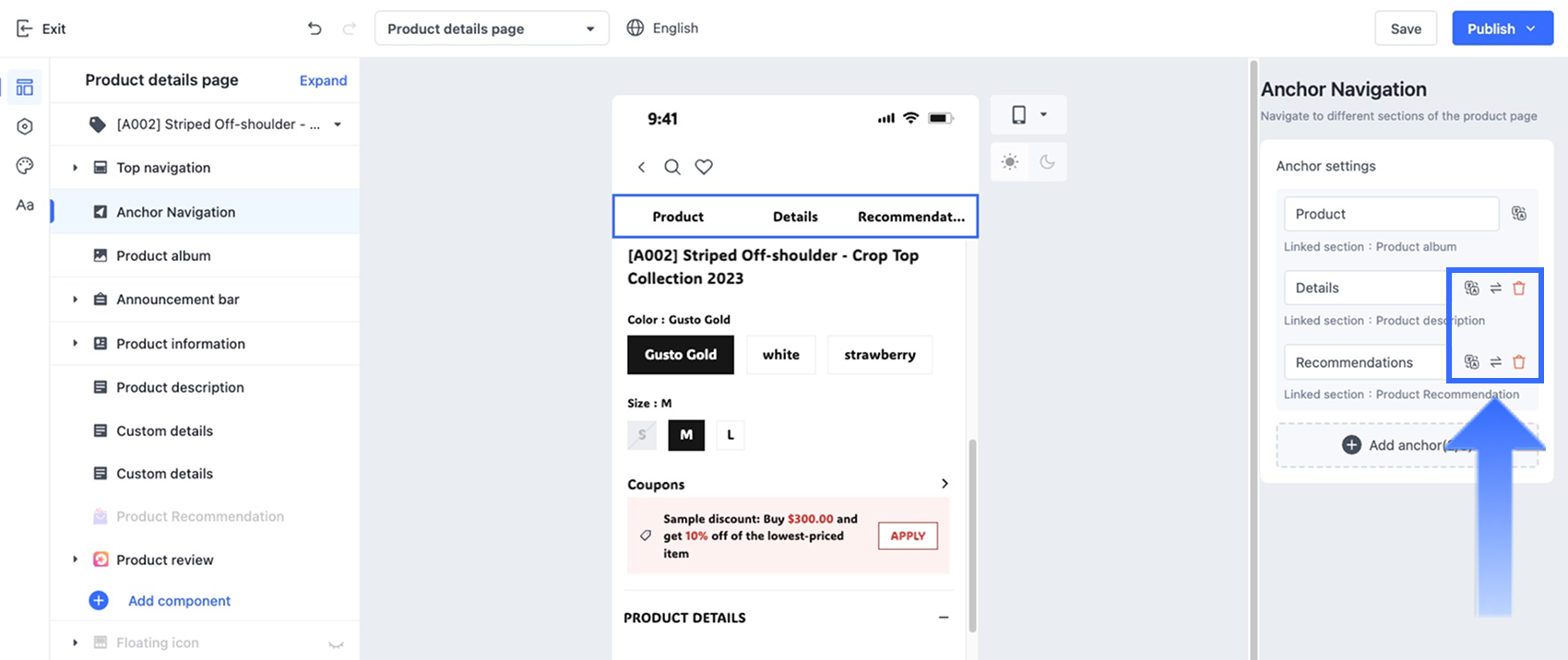Open the device preview dropdown
The height and width of the screenshot is (660, 1568).
(x=1028, y=115)
